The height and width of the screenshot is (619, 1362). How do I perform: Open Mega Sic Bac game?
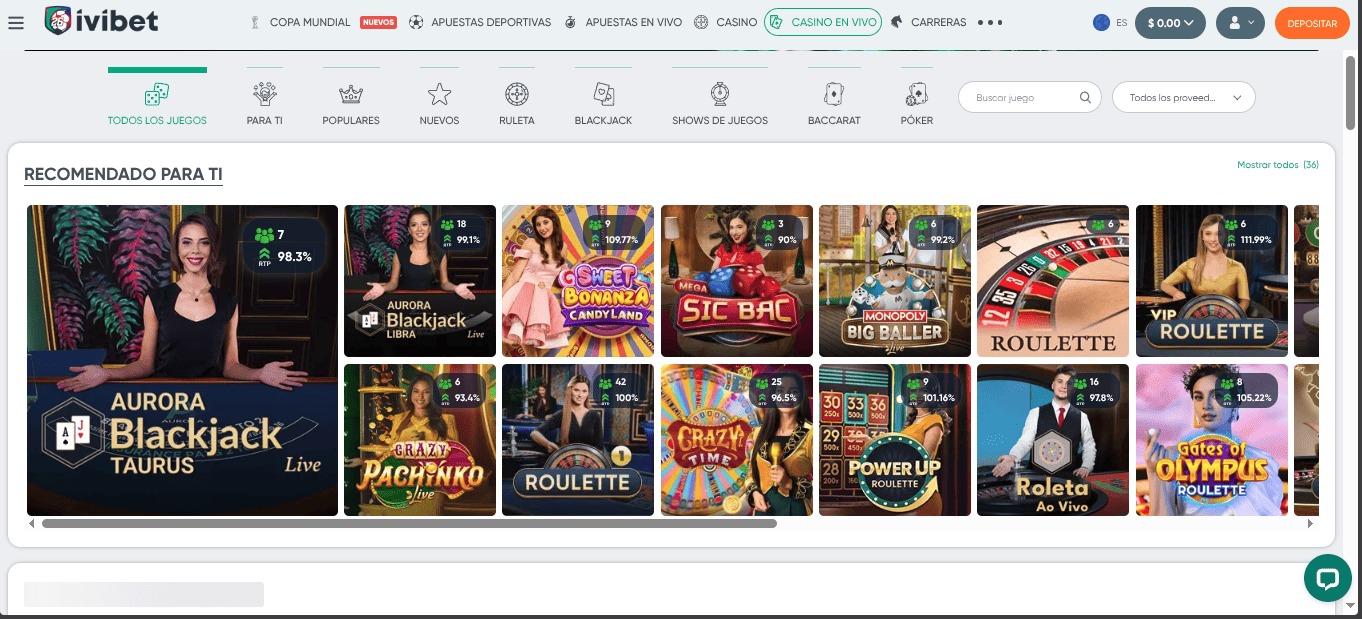737,281
